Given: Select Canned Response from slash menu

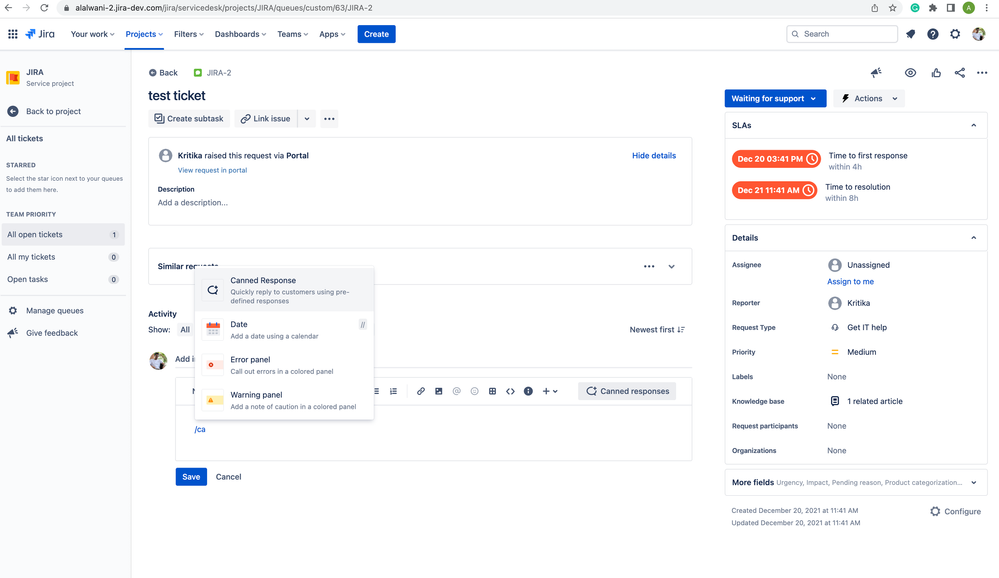Looking at the screenshot, I should coord(284,290).
